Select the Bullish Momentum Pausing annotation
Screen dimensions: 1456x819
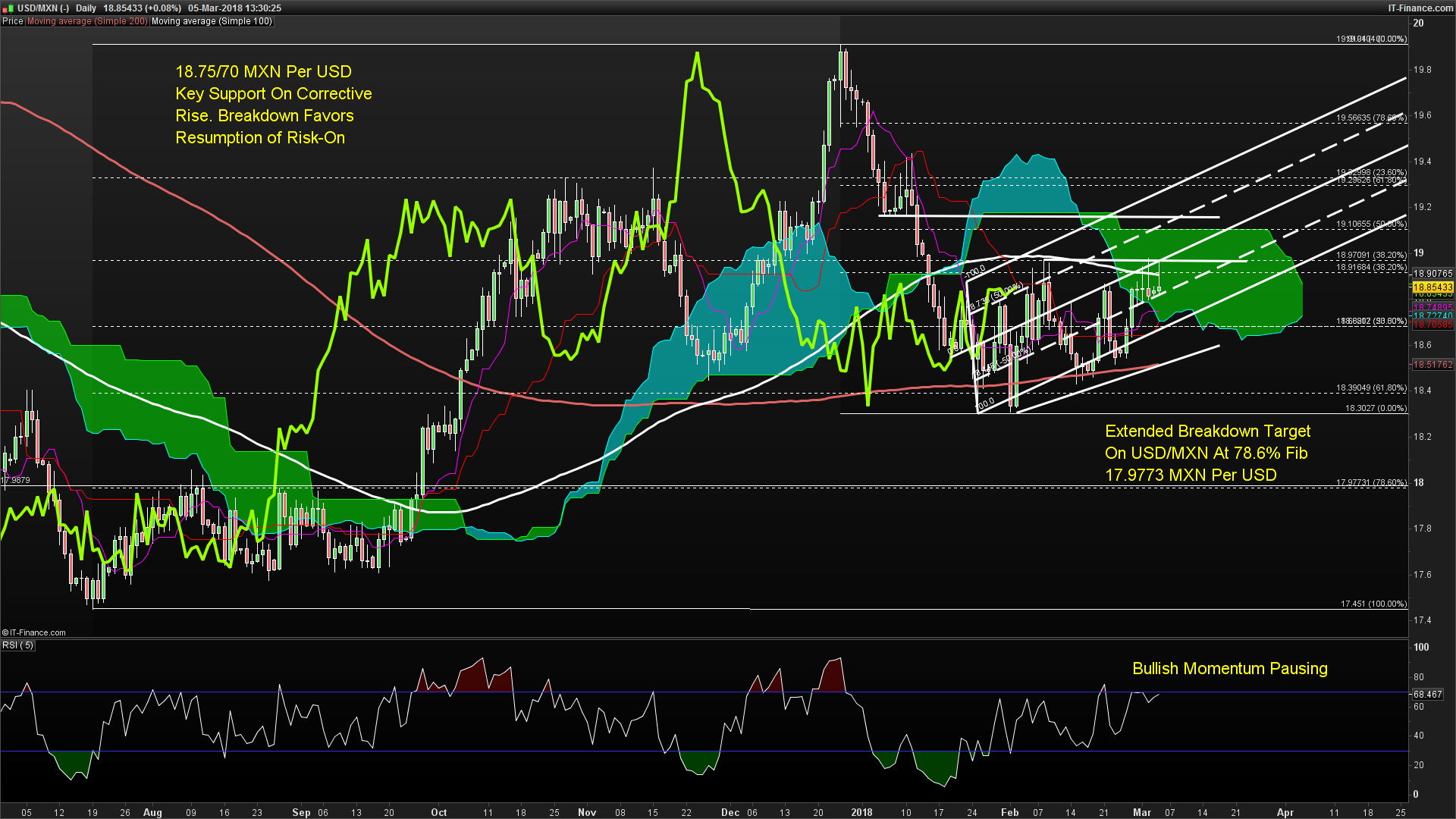pos(1230,669)
